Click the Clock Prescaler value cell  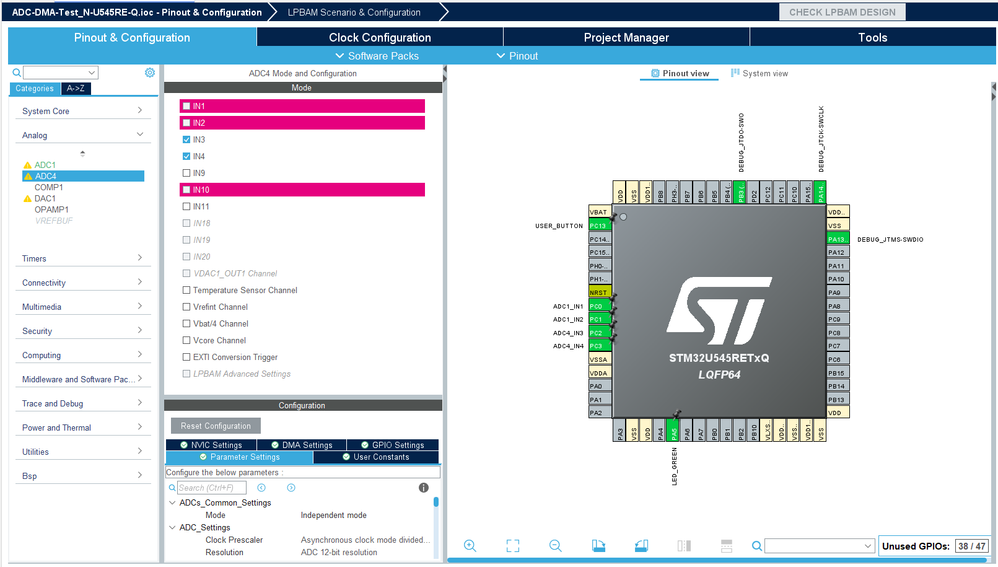tap(366, 540)
